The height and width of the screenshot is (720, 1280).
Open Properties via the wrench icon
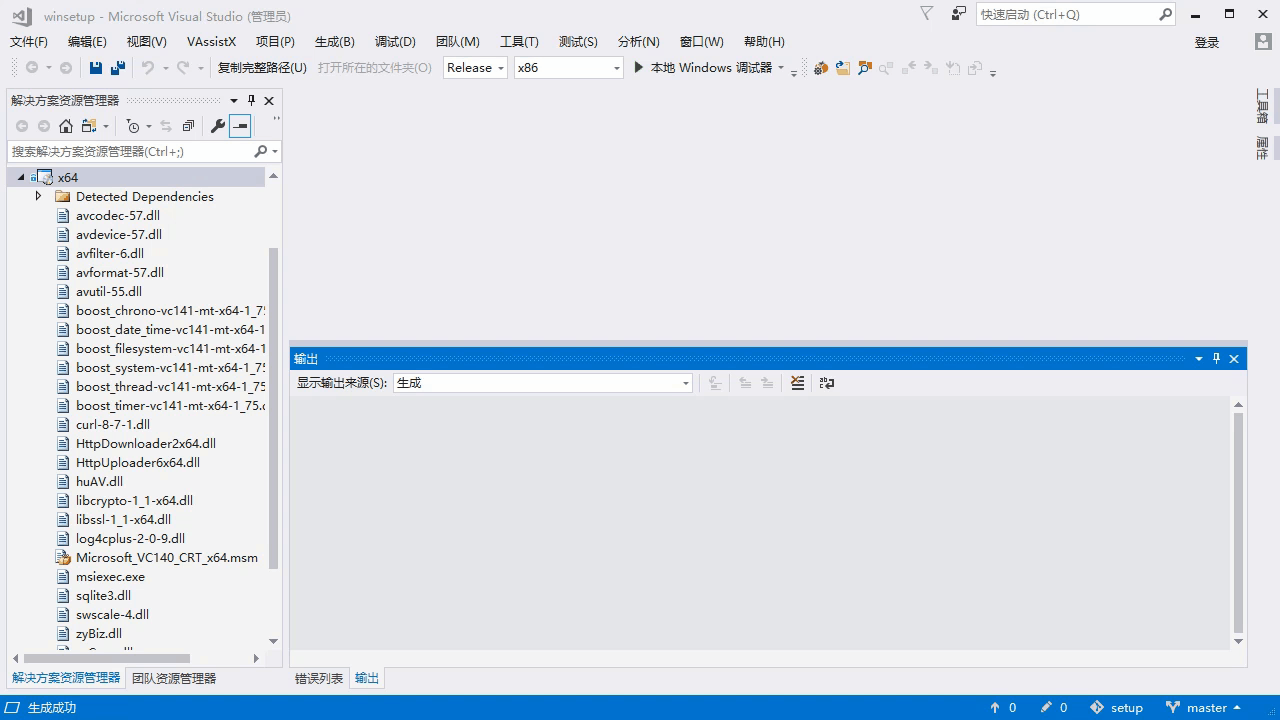tap(217, 126)
